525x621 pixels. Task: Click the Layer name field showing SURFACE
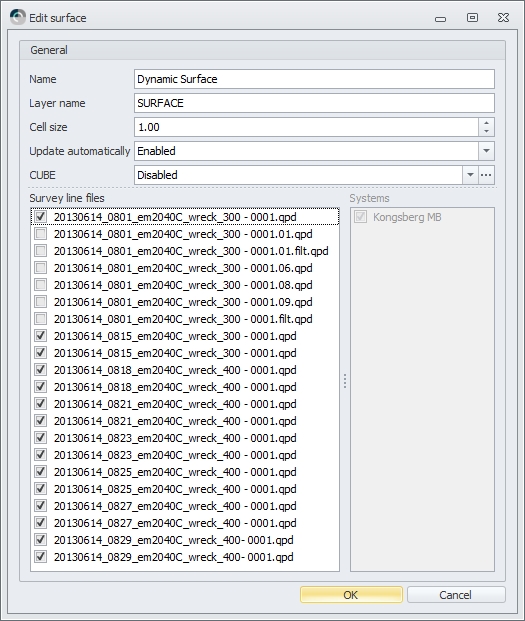click(x=314, y=103)
